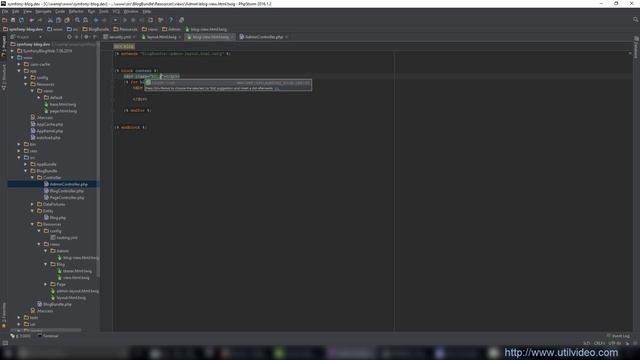
Task: Switch to the security.yml tab
Action: pos(120,37)
